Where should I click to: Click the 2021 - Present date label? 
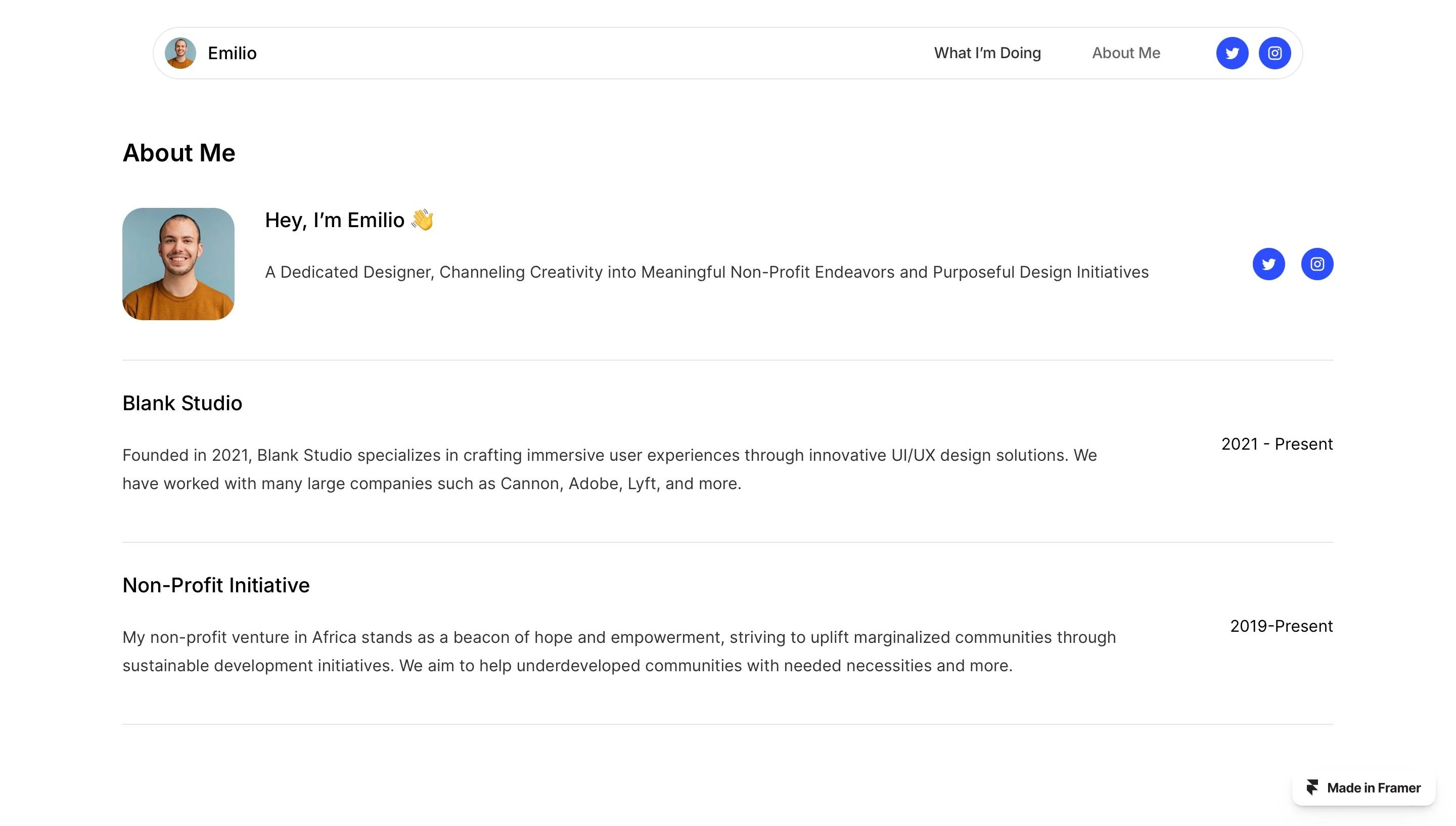pos(1277,444)
